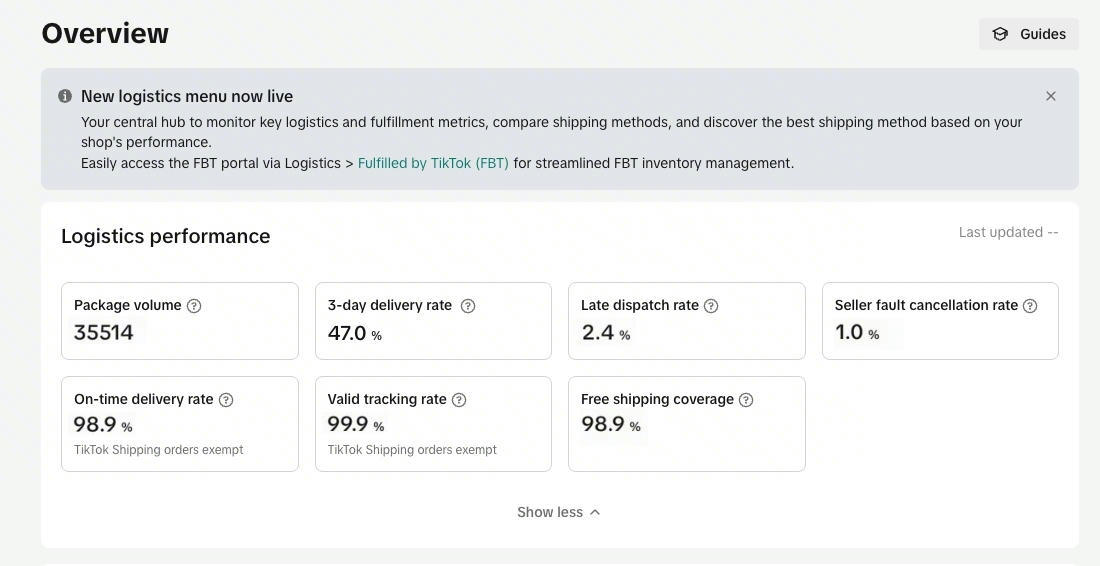Click Seller fault cancellation rate help icon

pos(1030,306)
